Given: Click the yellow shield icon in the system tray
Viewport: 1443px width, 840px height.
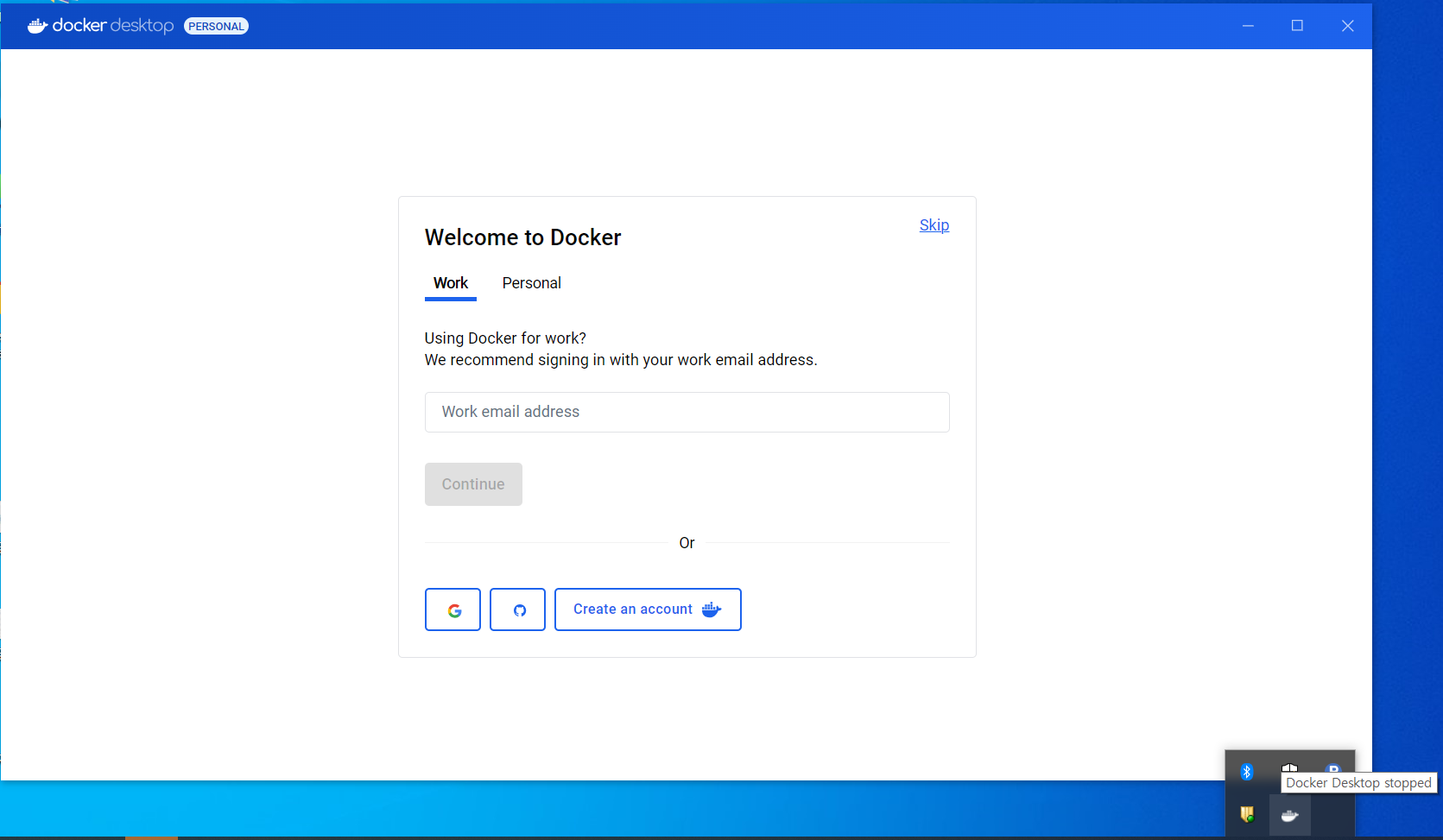Looking at the screenshot, I should click(x=1246, y=814).
